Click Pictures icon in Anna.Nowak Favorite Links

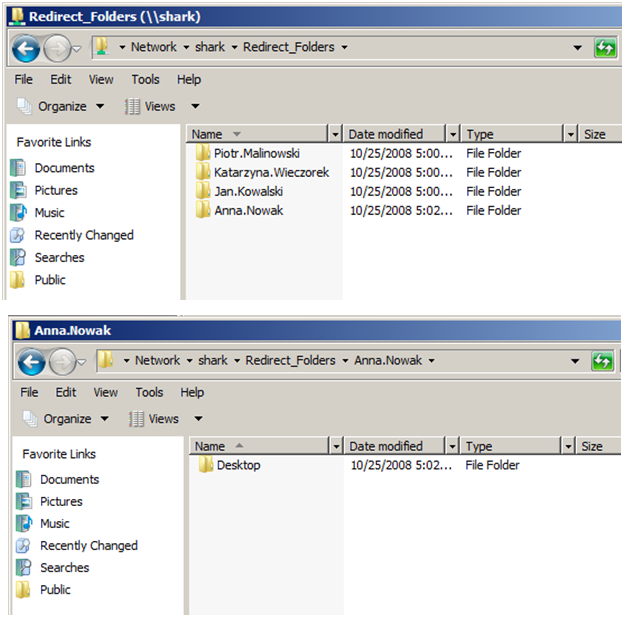click(24, 501)
